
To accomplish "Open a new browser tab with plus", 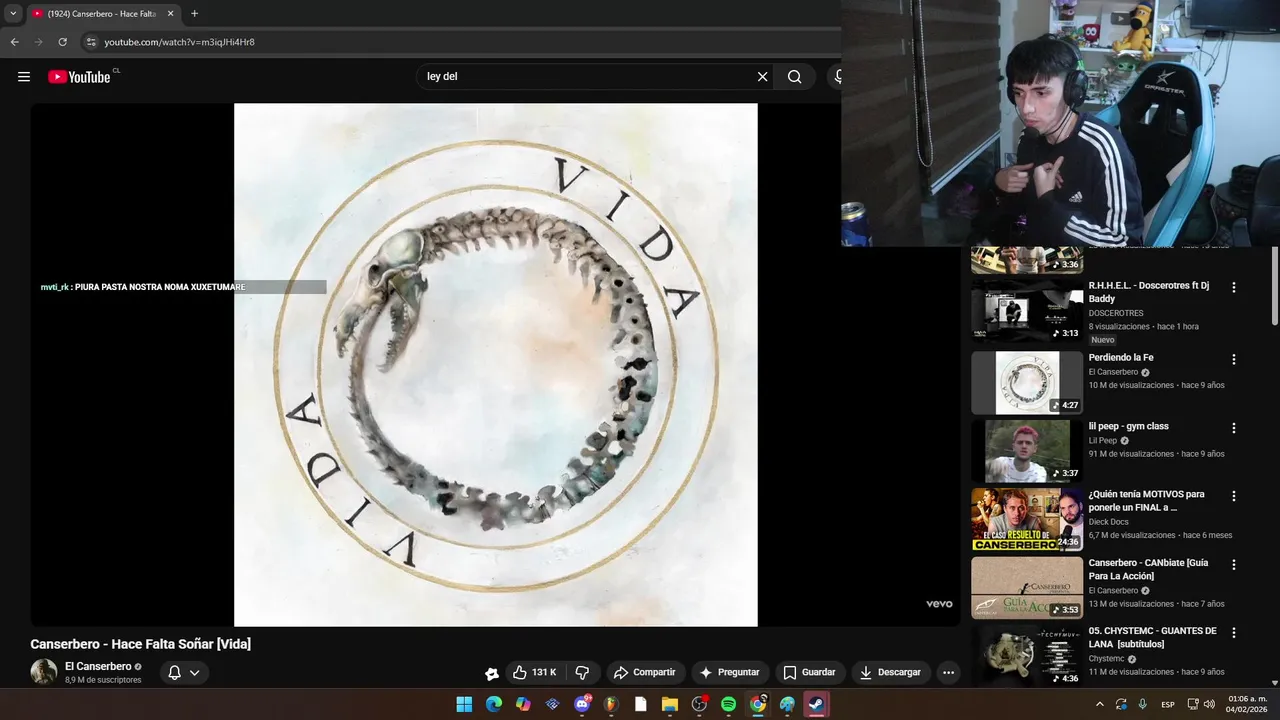I will coord(194,14).
